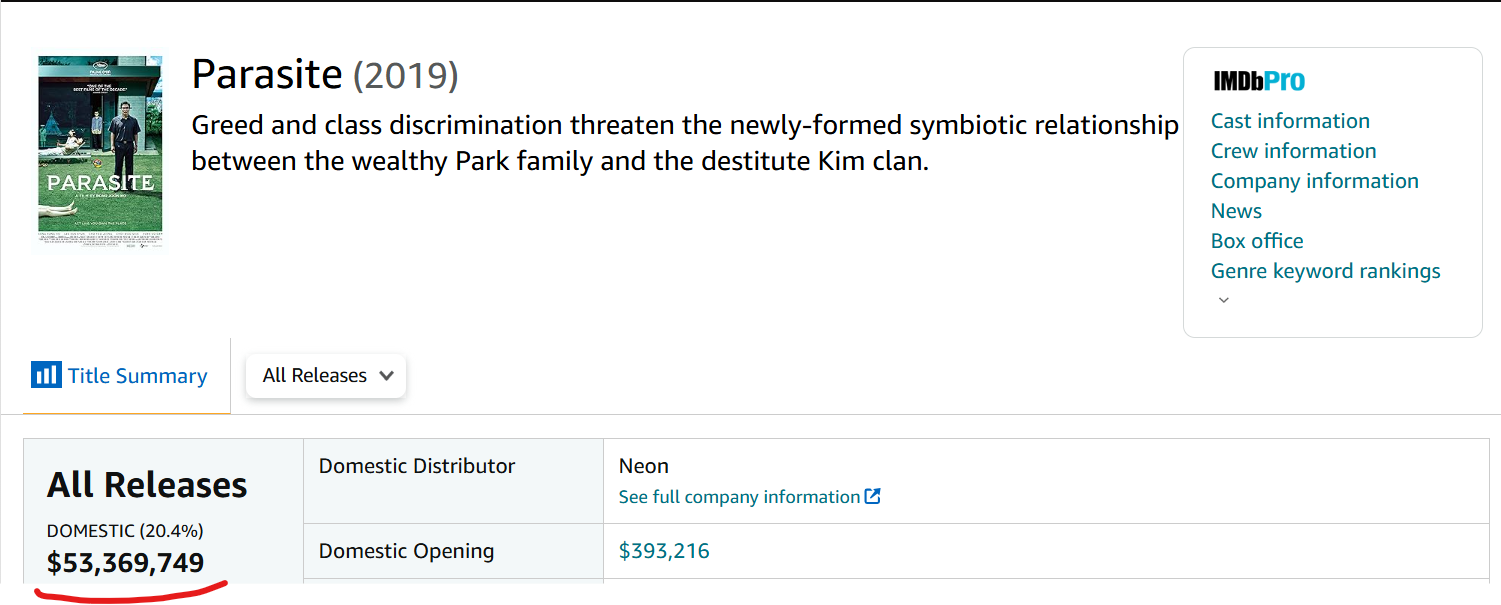Open the Box office link
The height and width of the screenshot is (605, 1501).
tap(1257, 241)
